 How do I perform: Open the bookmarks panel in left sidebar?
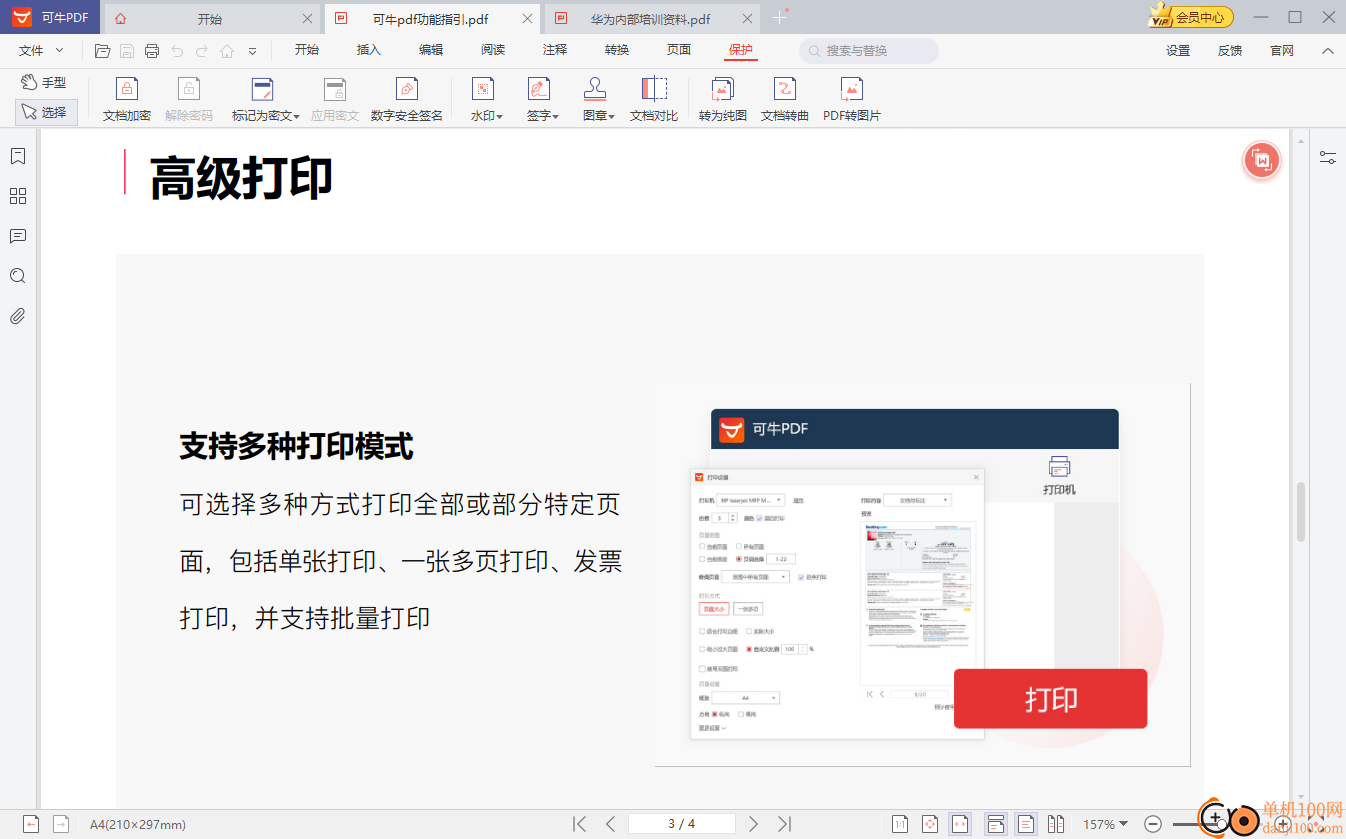pos(17,156)
